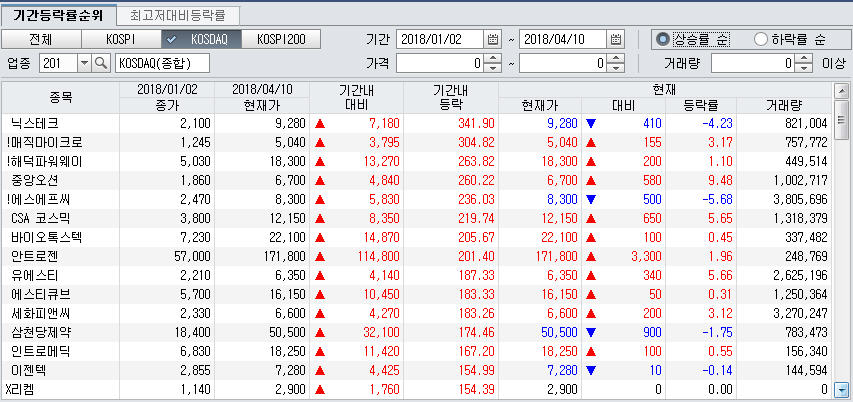The height and width of the screenshot is (402, 853).
Task: Open the end date calendar picker
Action: coord(616,39)
